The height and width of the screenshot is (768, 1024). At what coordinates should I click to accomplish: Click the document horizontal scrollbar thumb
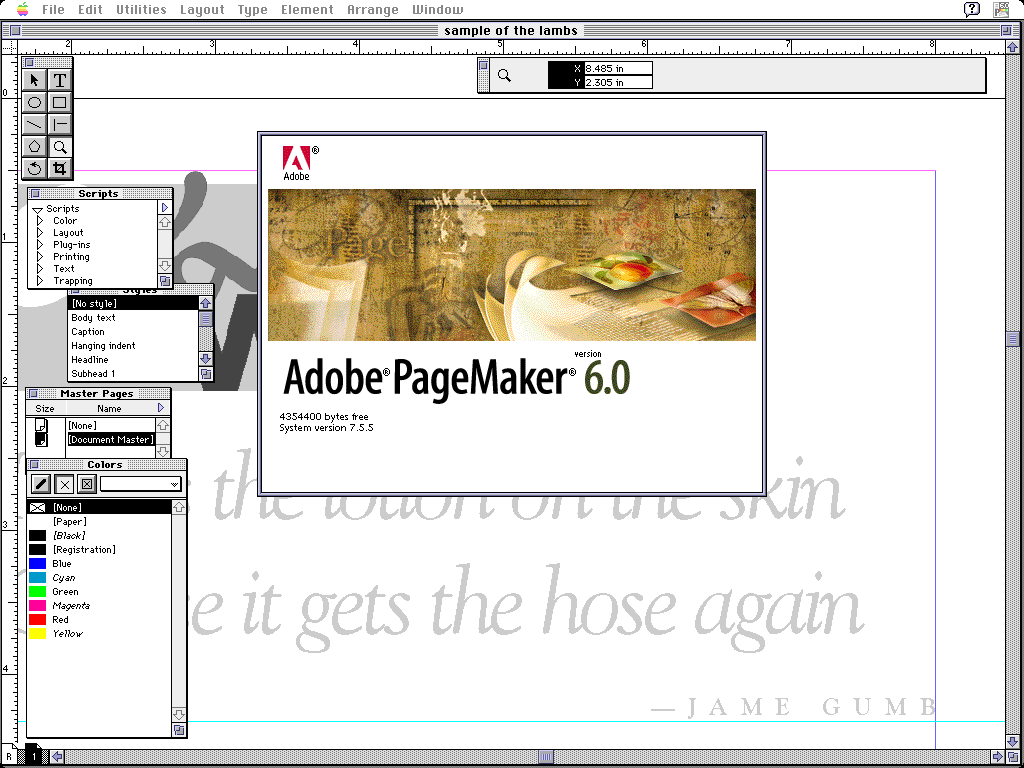pos(546,757)
